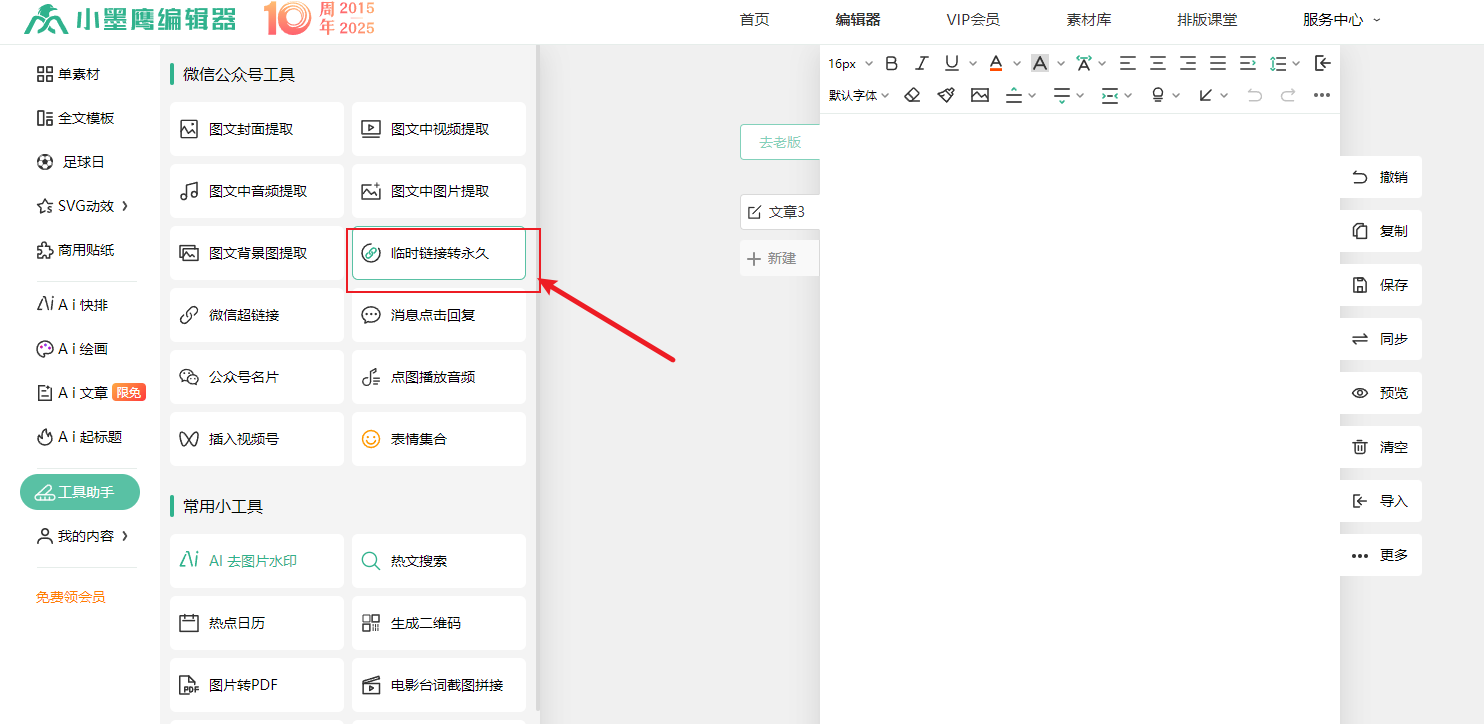
Task: Expand the 服务中心 menu
Action: tap(1341, 19)
